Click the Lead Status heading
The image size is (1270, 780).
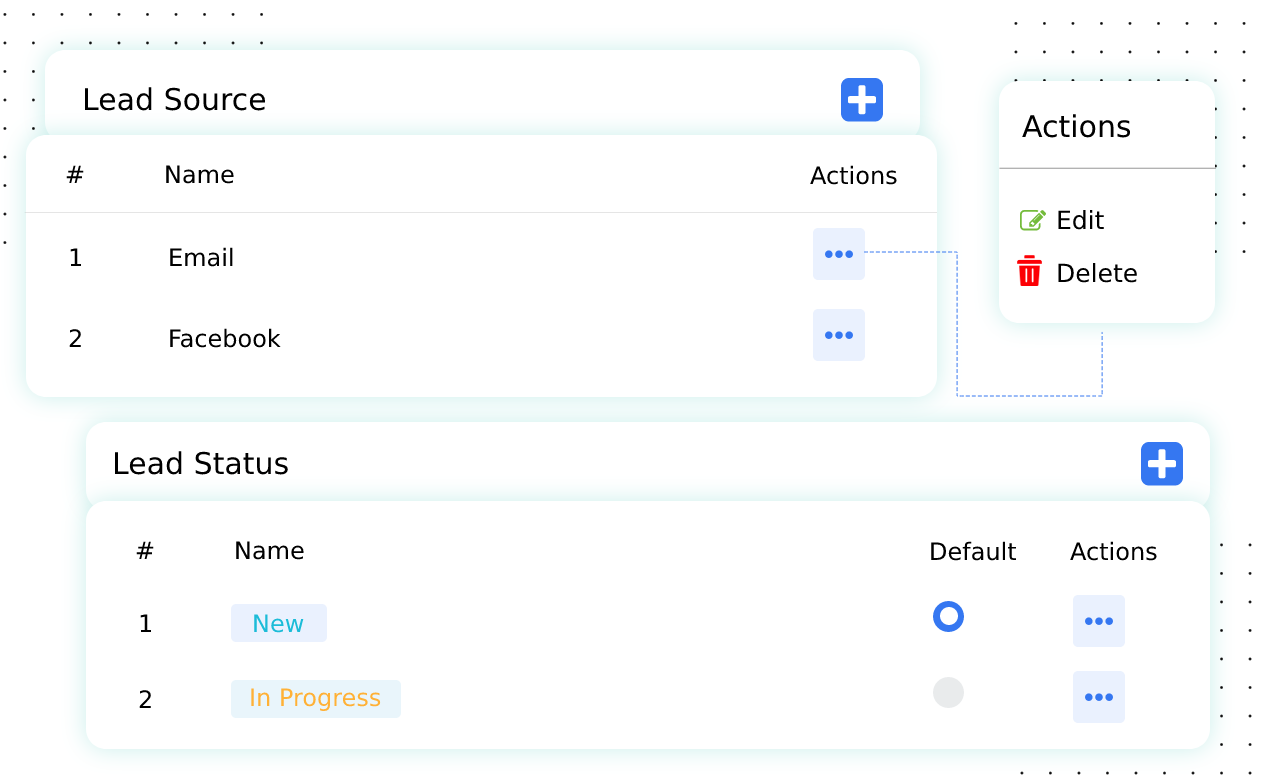(x=200, y=464)
